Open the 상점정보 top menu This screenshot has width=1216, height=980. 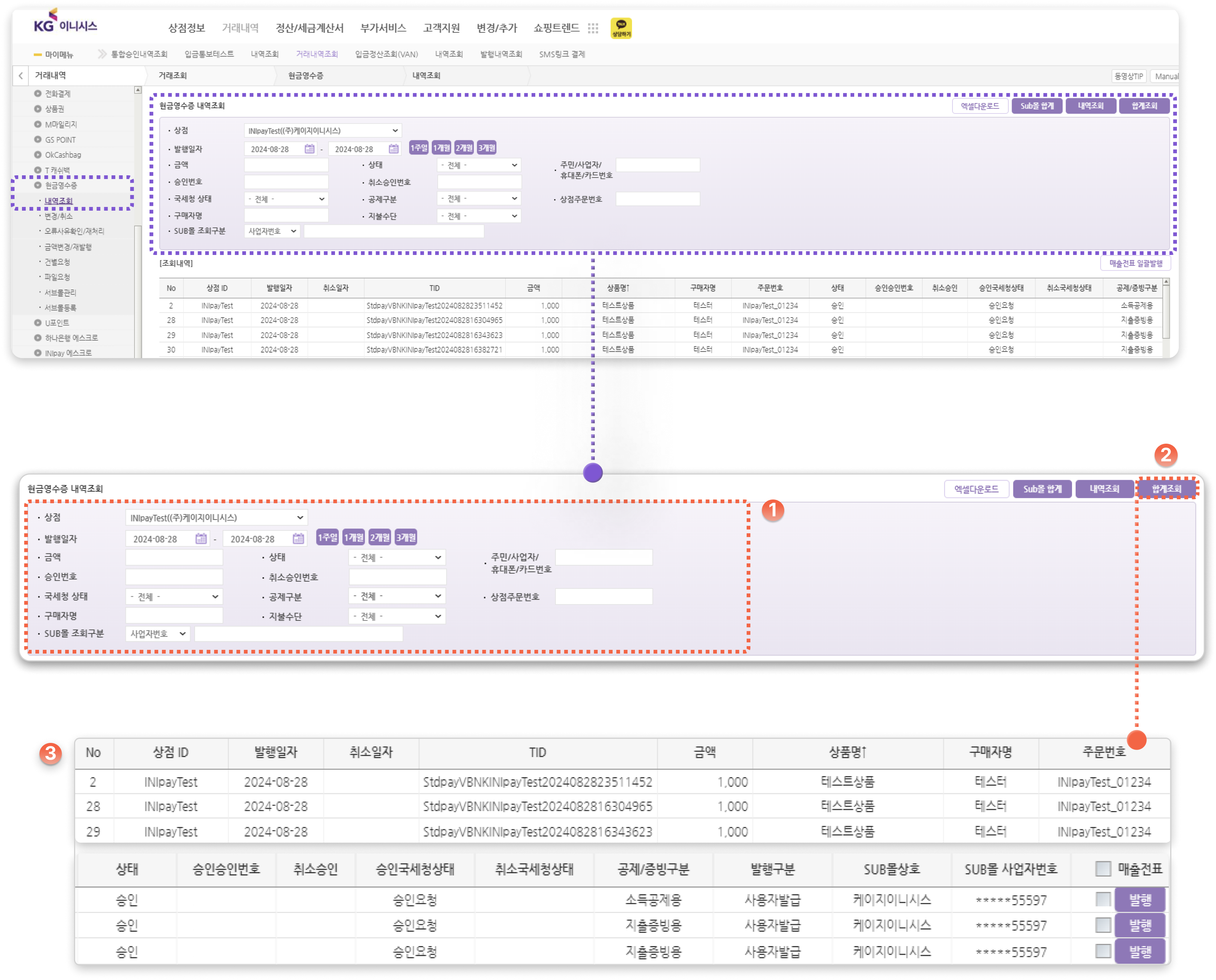coord(186,28)
